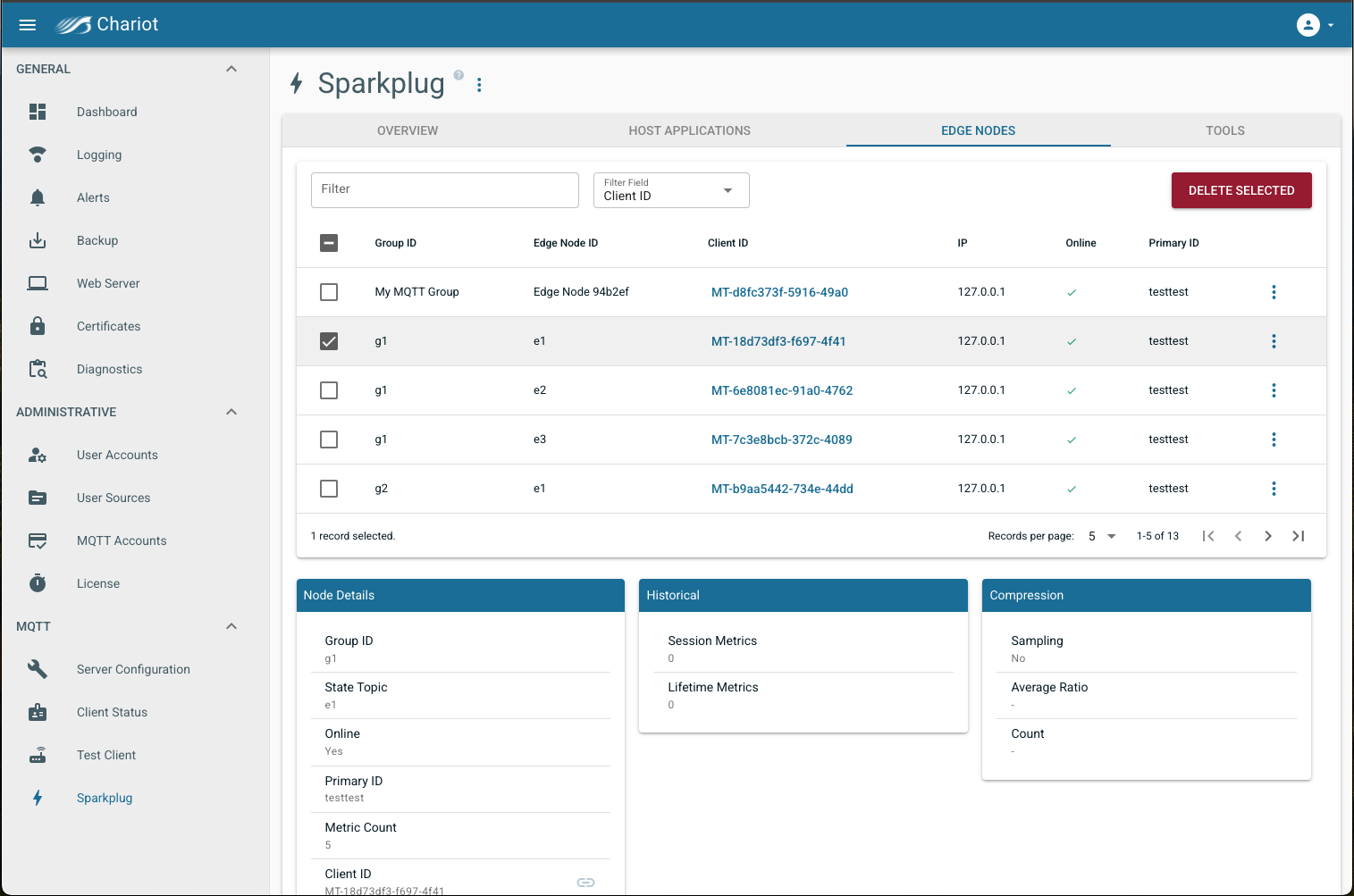The height and width of the screenshot is (896, 1354).
Task: Open row menu for Edge Node 94b2ef
Action: click(1274, 292)
